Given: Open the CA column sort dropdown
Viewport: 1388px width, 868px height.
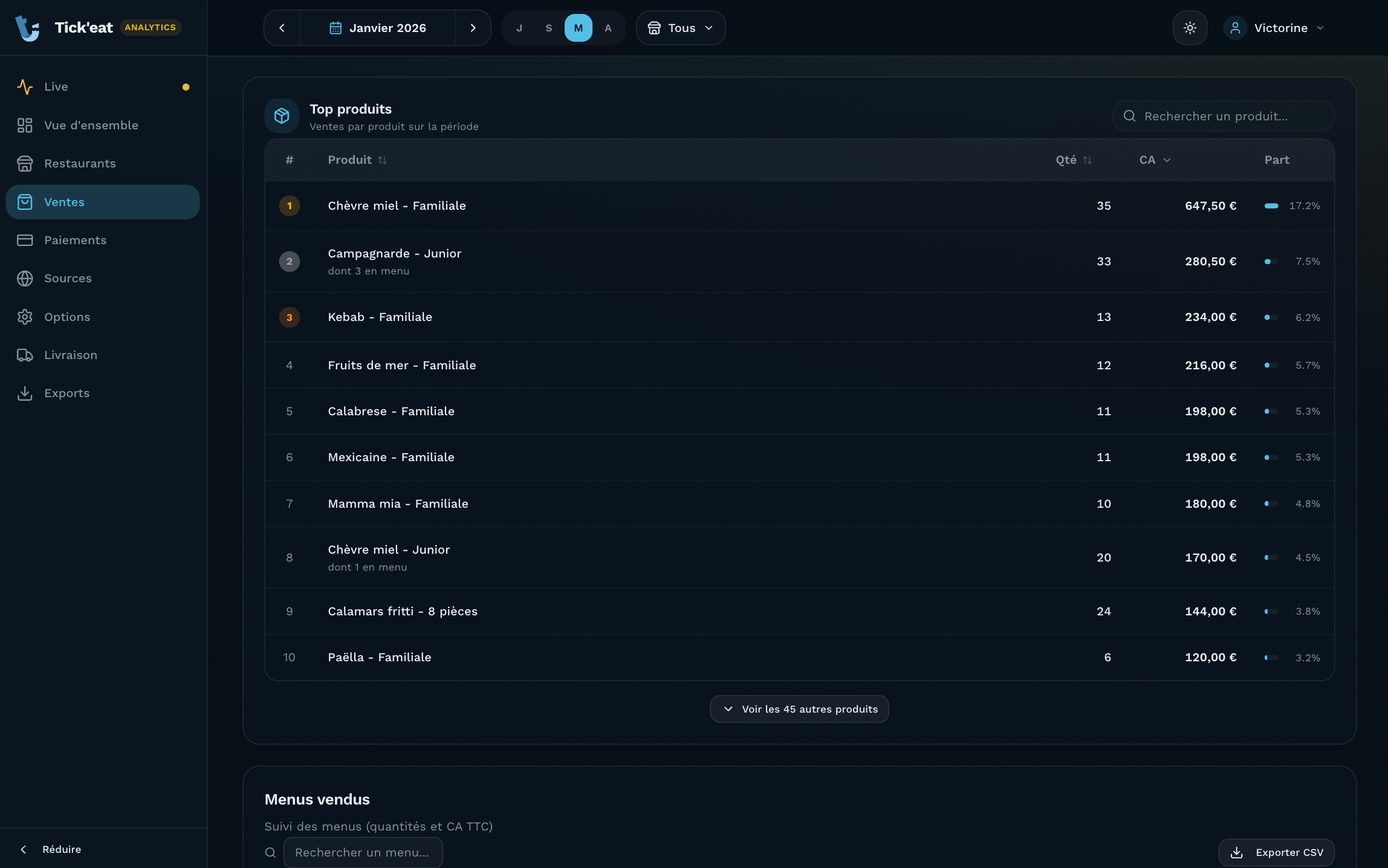Looking at the screenshot, I should 1153,160.
